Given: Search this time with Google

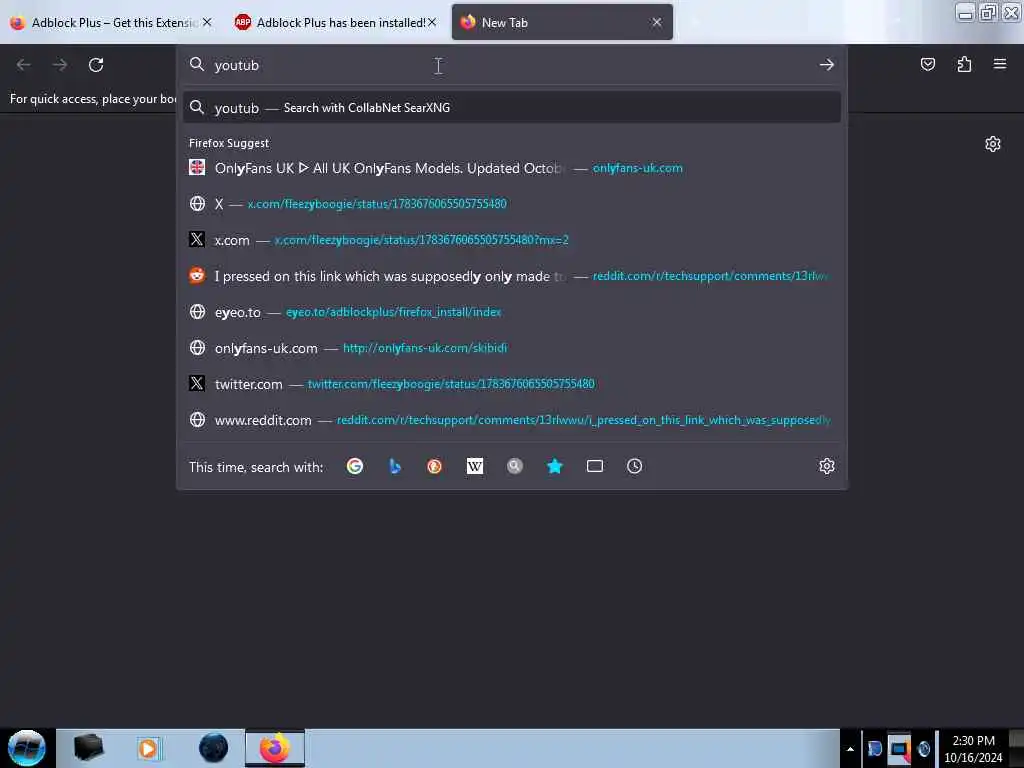Looking at the screenshot, I should point(355,466).
